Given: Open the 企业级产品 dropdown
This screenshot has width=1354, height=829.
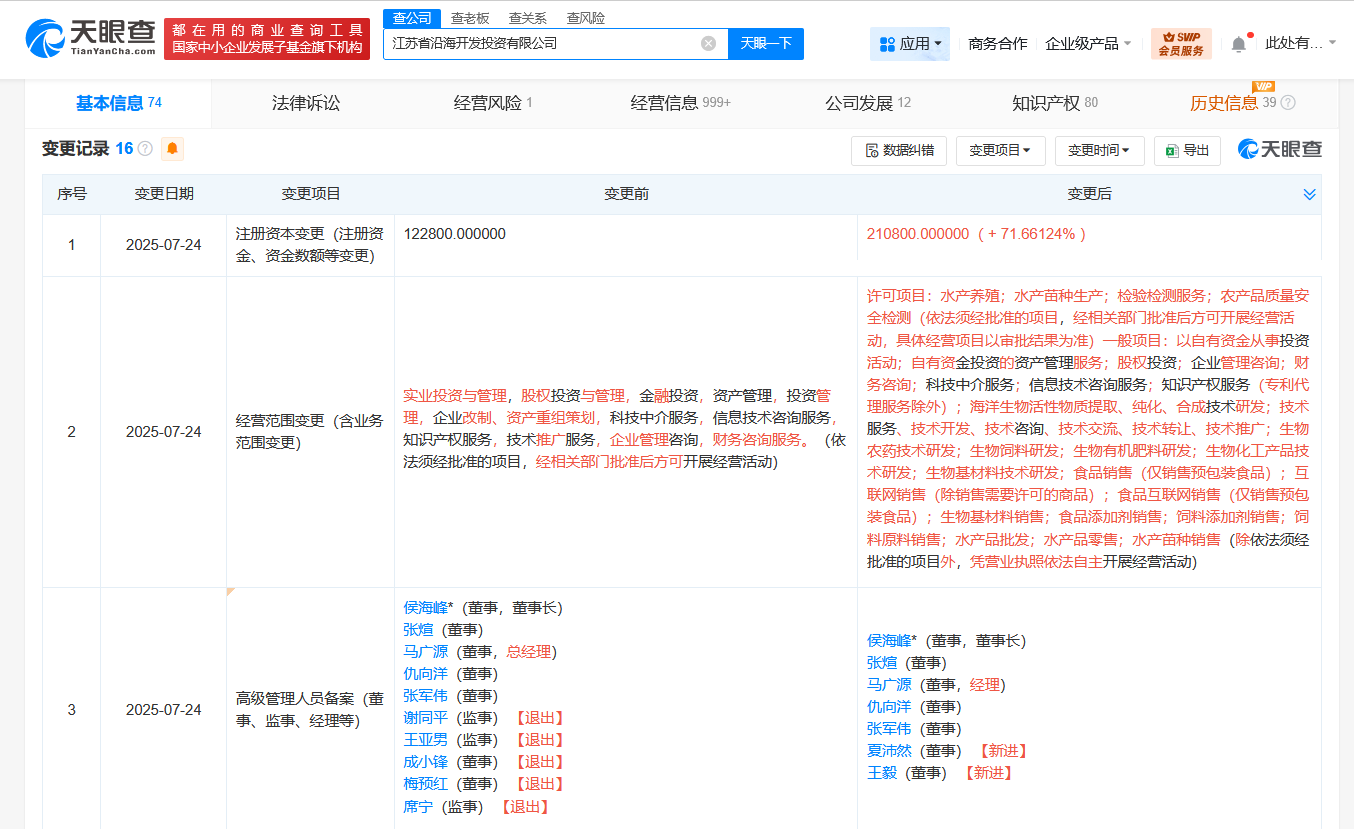Looking at the screenshot, I should [1088, 44].
